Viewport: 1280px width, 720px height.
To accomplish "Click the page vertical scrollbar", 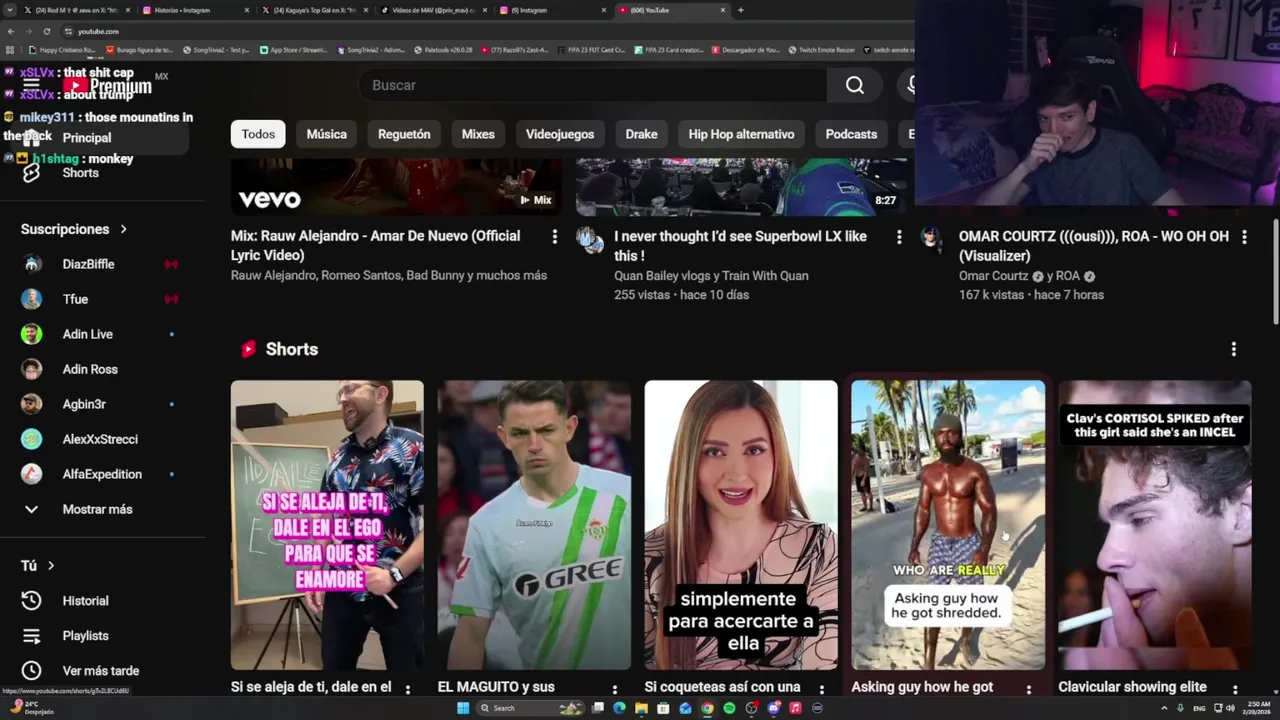I will point(1274,270).
